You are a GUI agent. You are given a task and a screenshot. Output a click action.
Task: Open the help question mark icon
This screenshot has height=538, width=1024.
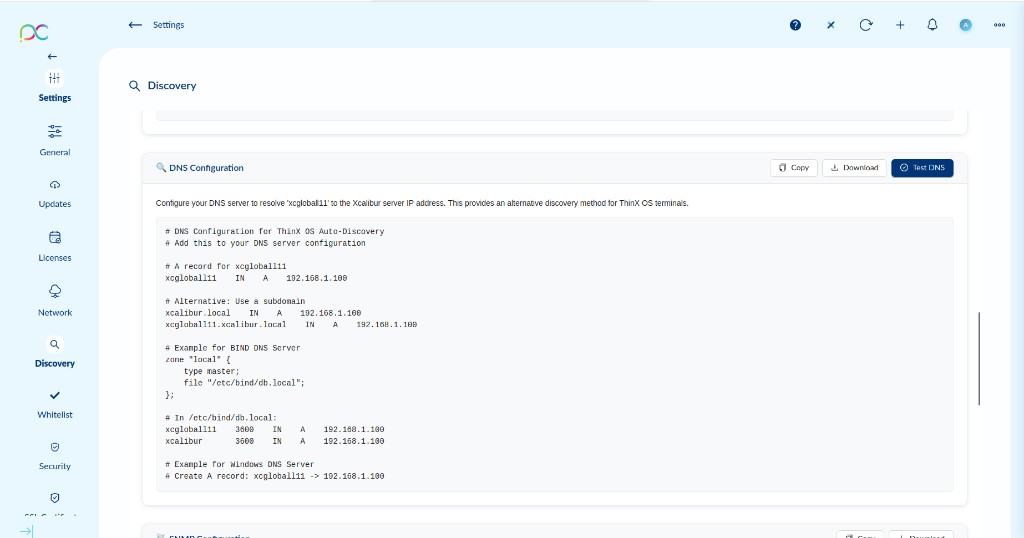(x=795, y=25)
